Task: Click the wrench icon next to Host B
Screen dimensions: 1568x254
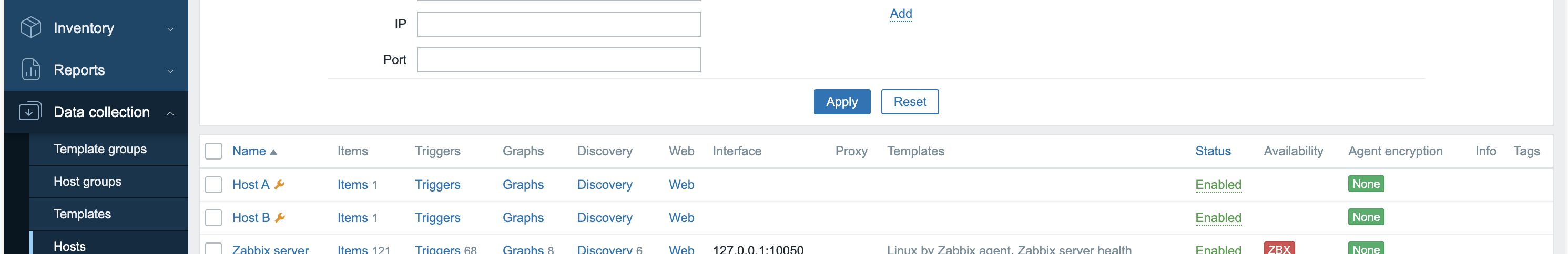Action: pyautogui.click(x=280, y=217)
